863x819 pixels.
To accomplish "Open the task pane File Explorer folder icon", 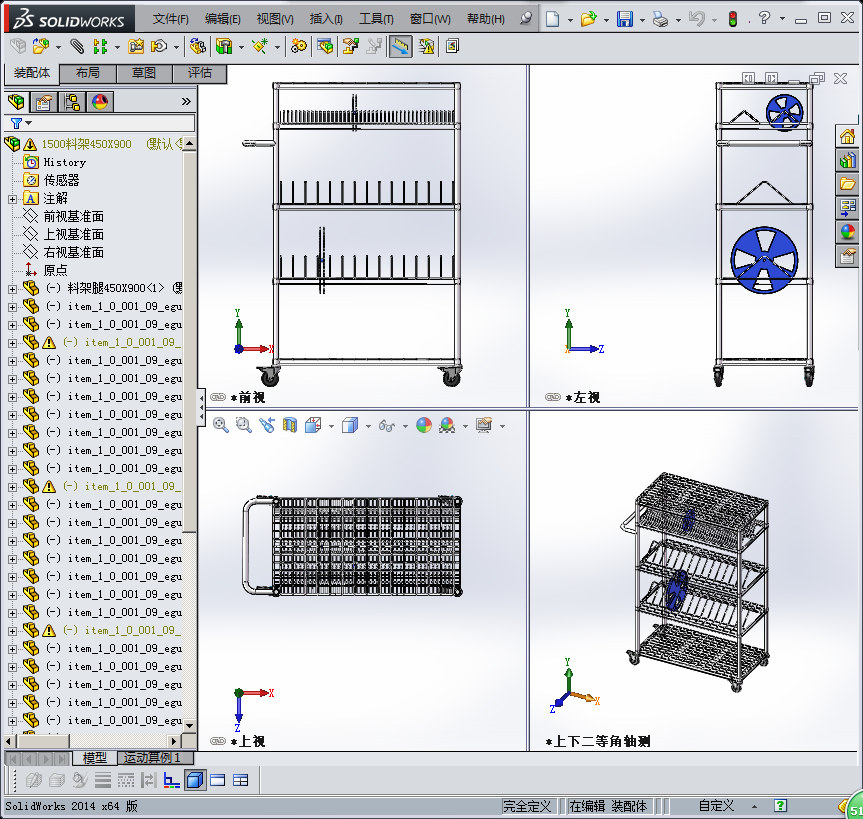I will point(848,184).
